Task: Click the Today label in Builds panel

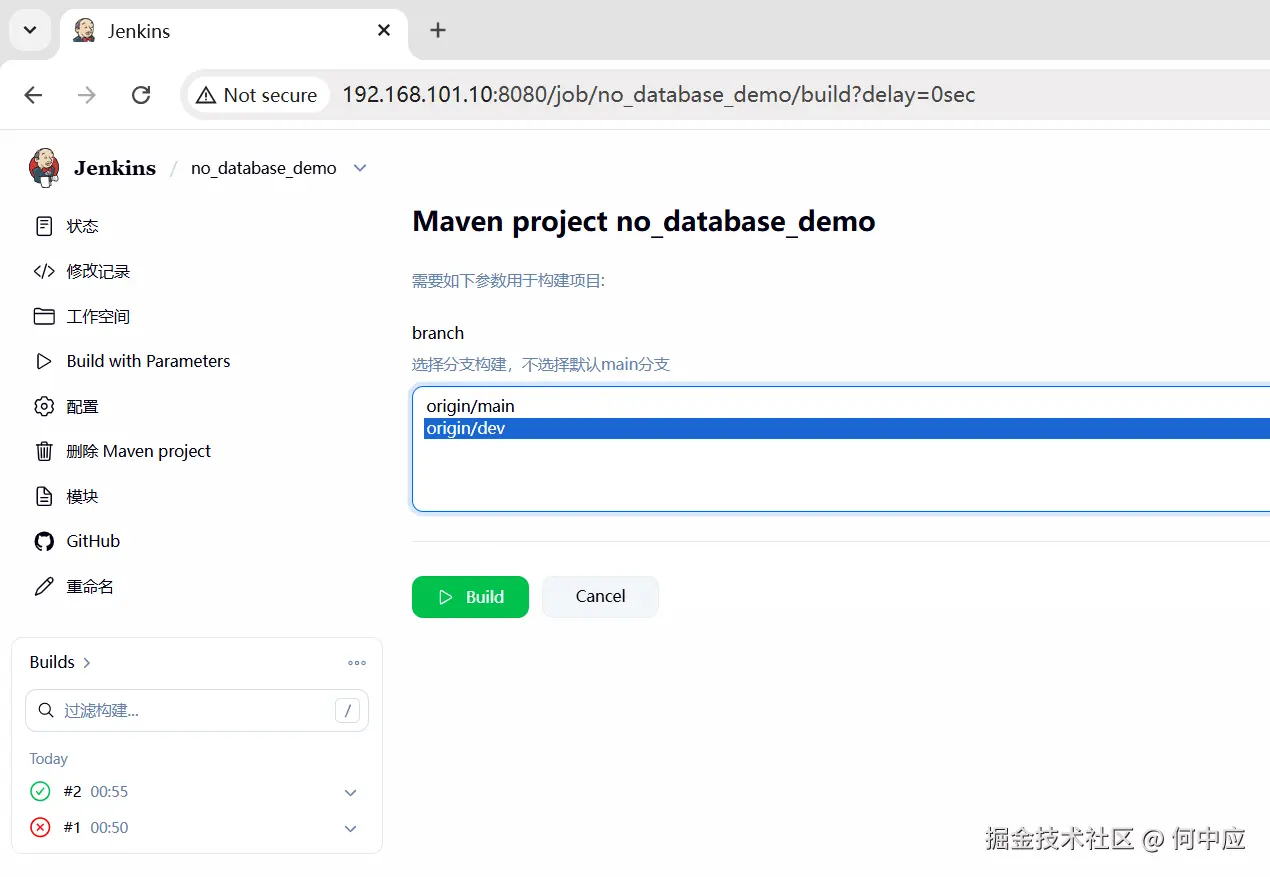Action: click(x=49, y=759)
